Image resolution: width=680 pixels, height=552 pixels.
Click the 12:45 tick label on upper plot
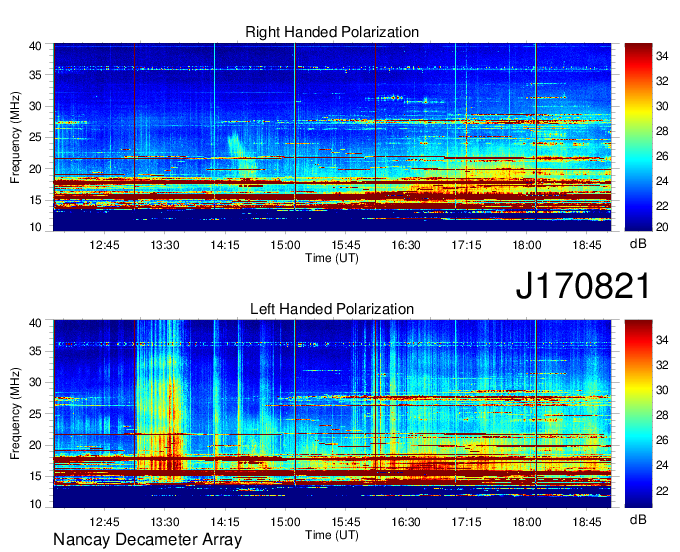click(x=105, y=245)
